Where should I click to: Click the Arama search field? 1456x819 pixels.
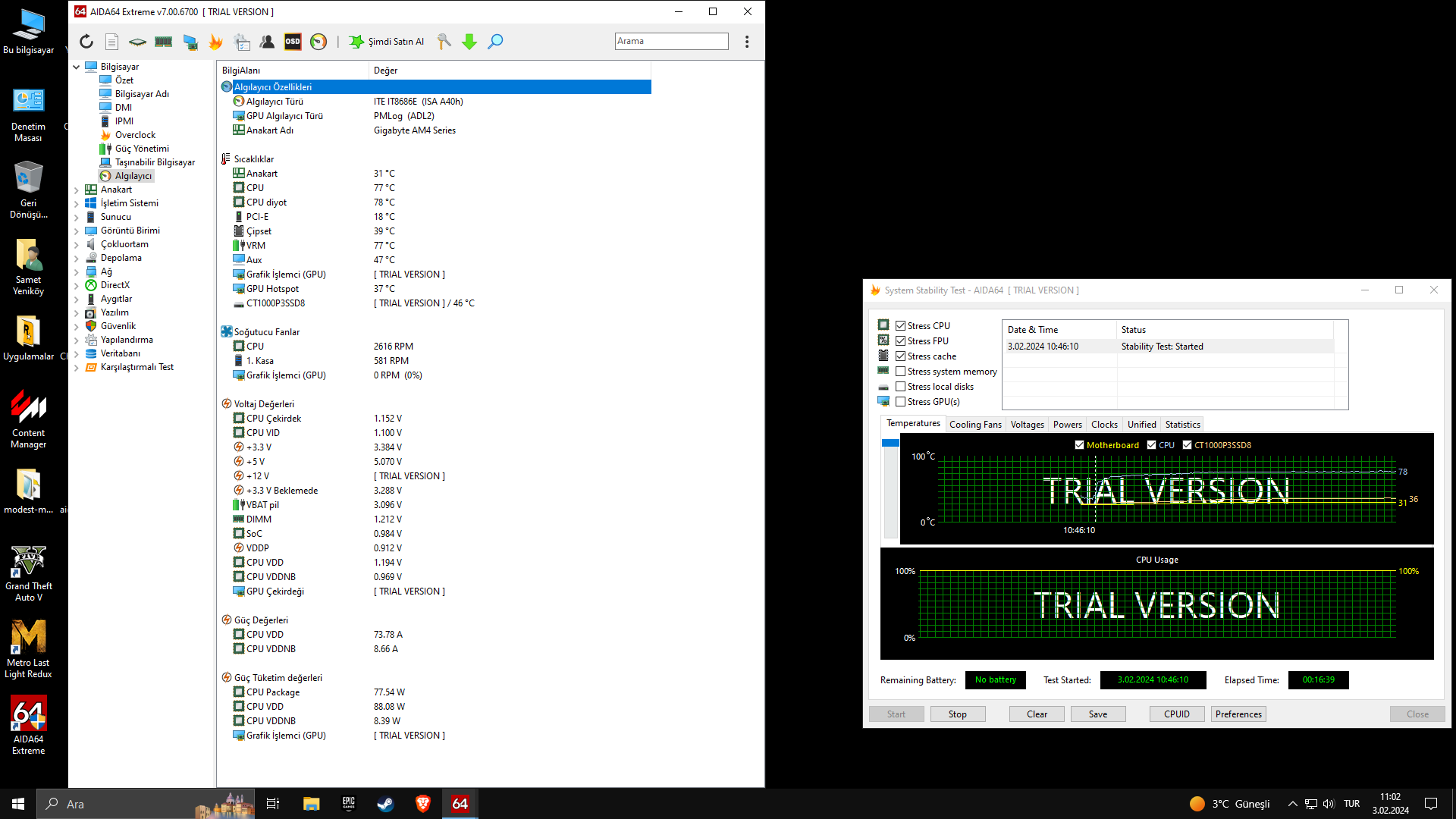pos(671,42)
